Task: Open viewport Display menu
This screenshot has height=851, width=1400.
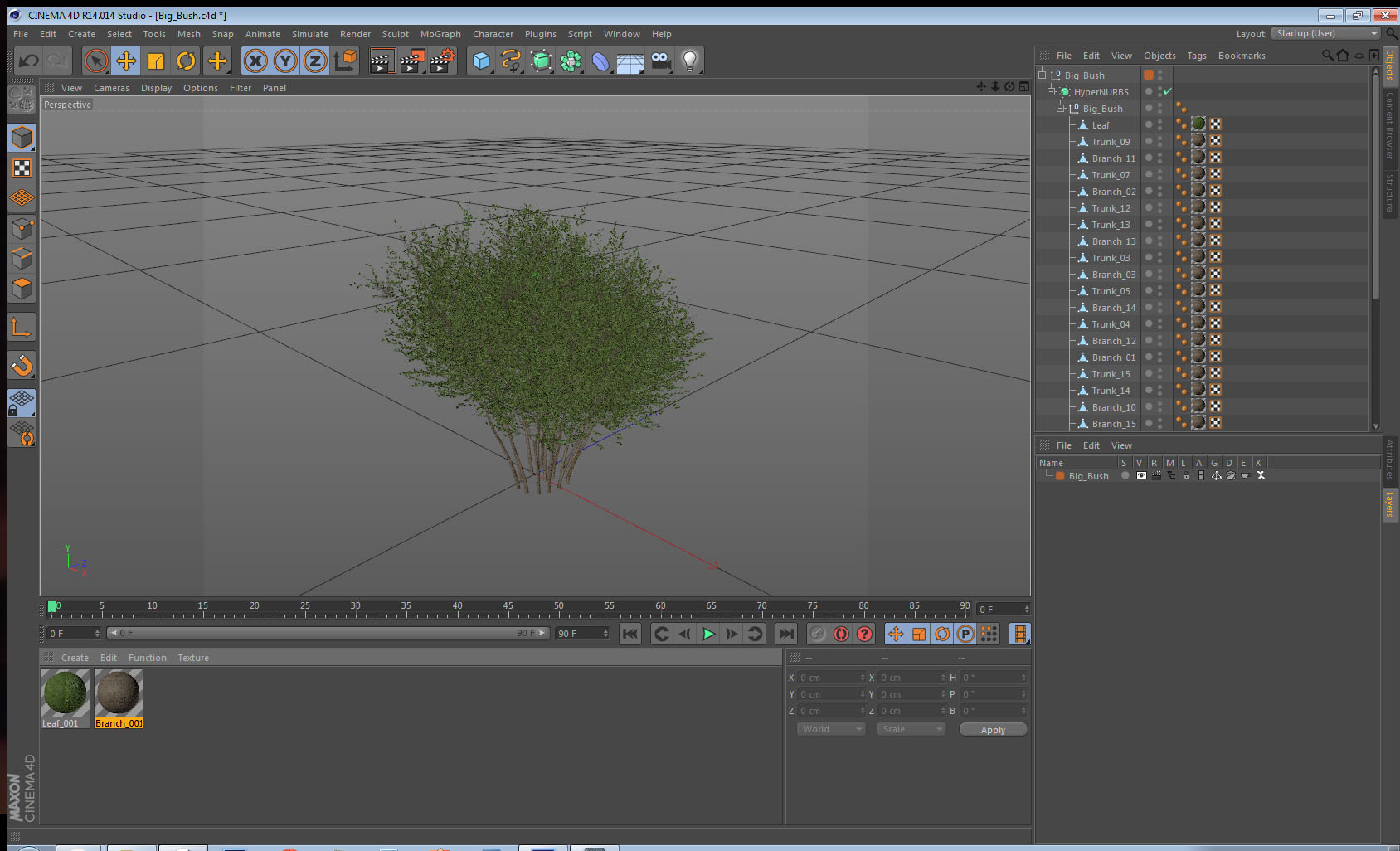Action: click(x=156, y=88)
